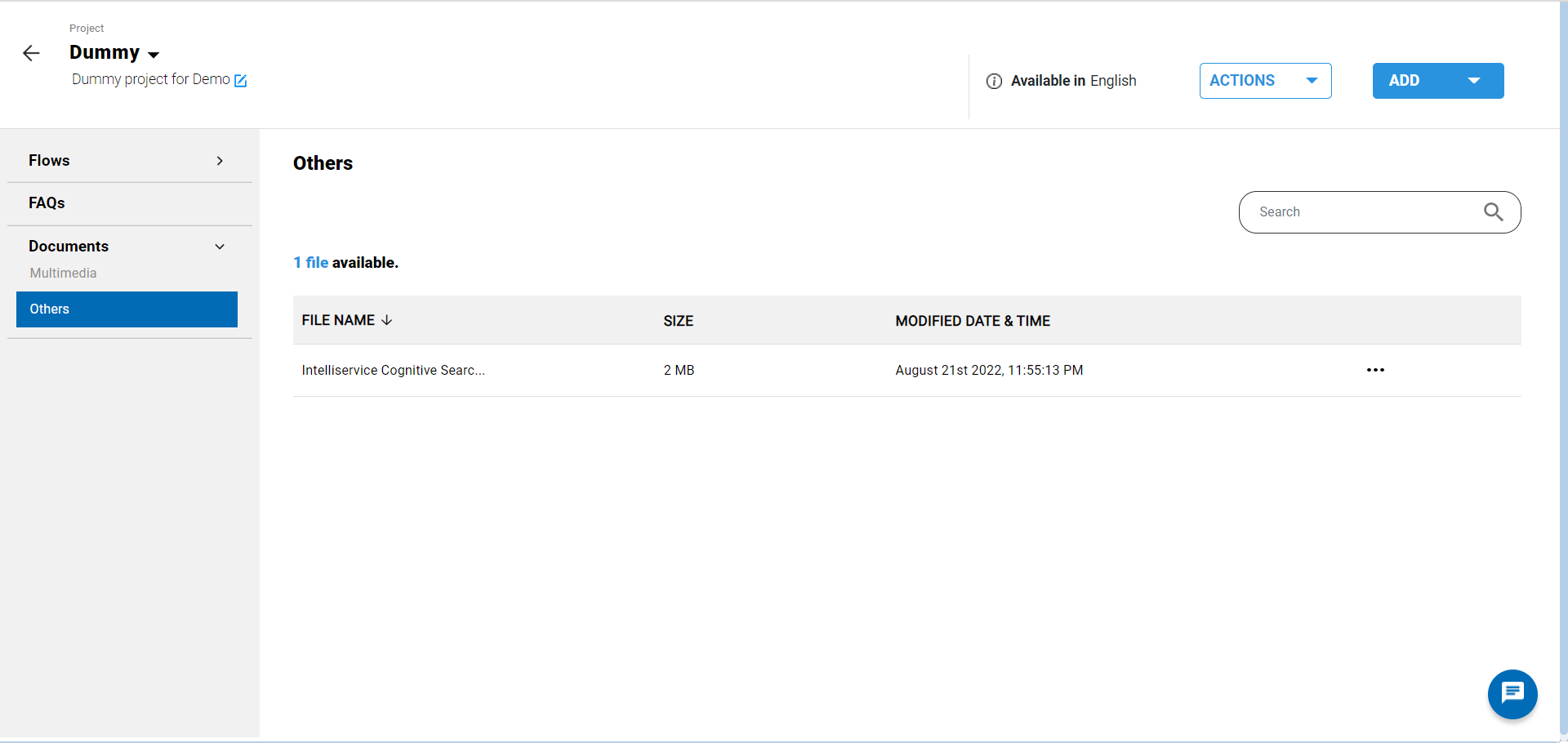1568x743 pixels.
Task: Open the Dummy project switcher dropdown
Action: click(x=154, y=55)
